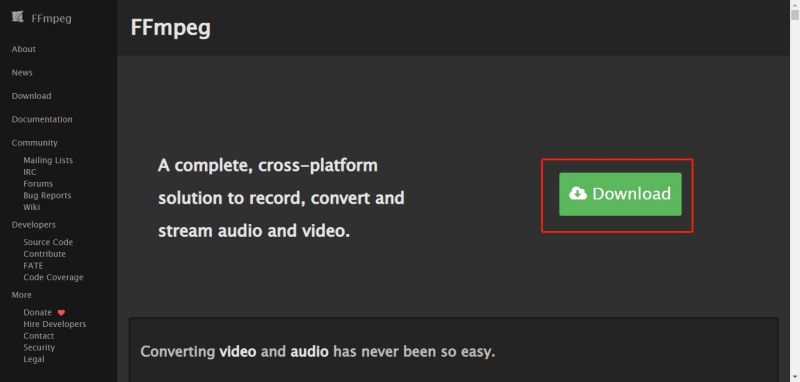Click the red heart icon beside Donate
The width and height of the screenshot is (800, 382).
coord(61,313)
